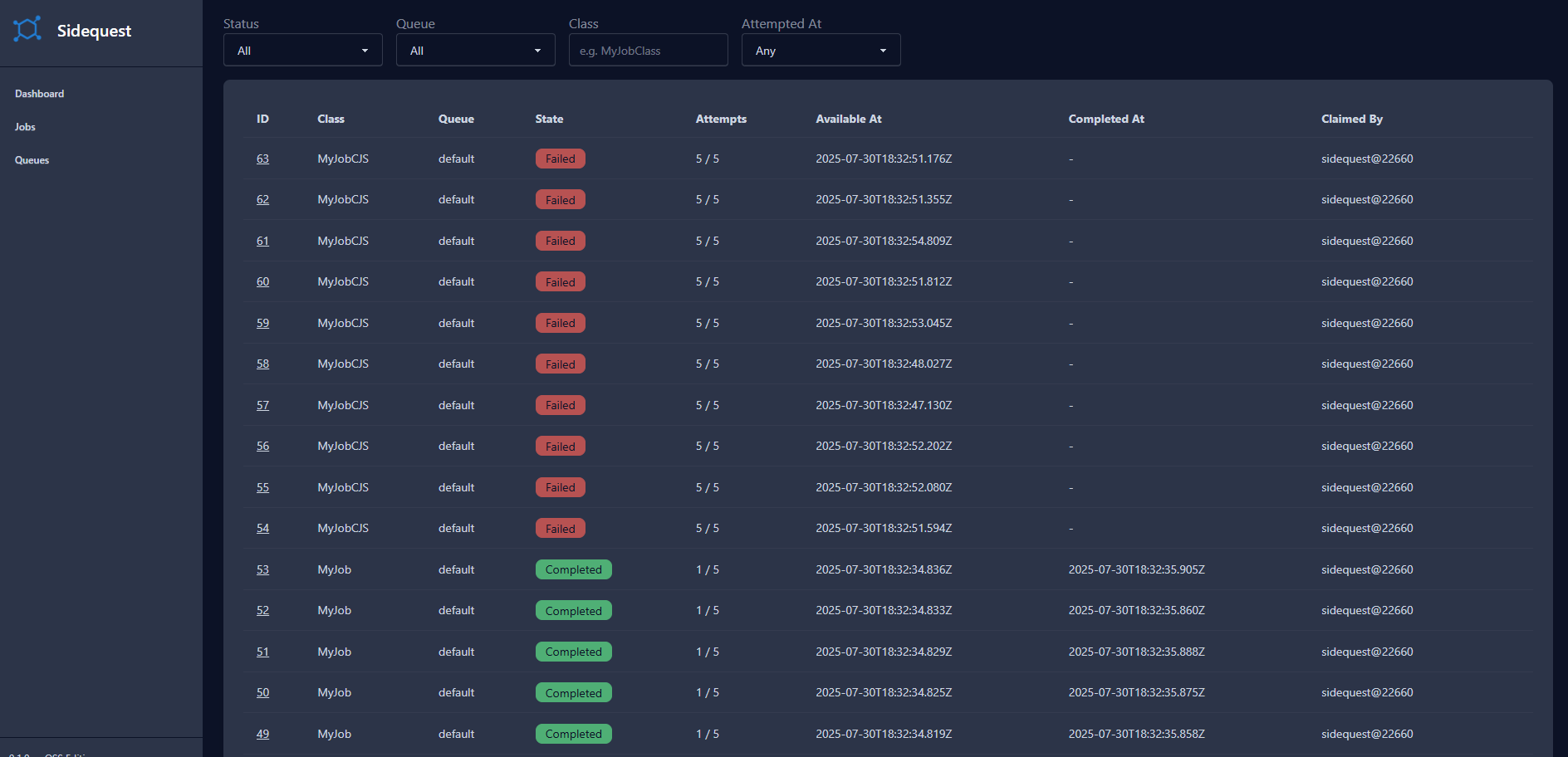Click the Completed badge for job 50
Image resolution: width=1568 pixels, height=757 pixels.
(574, 692)
